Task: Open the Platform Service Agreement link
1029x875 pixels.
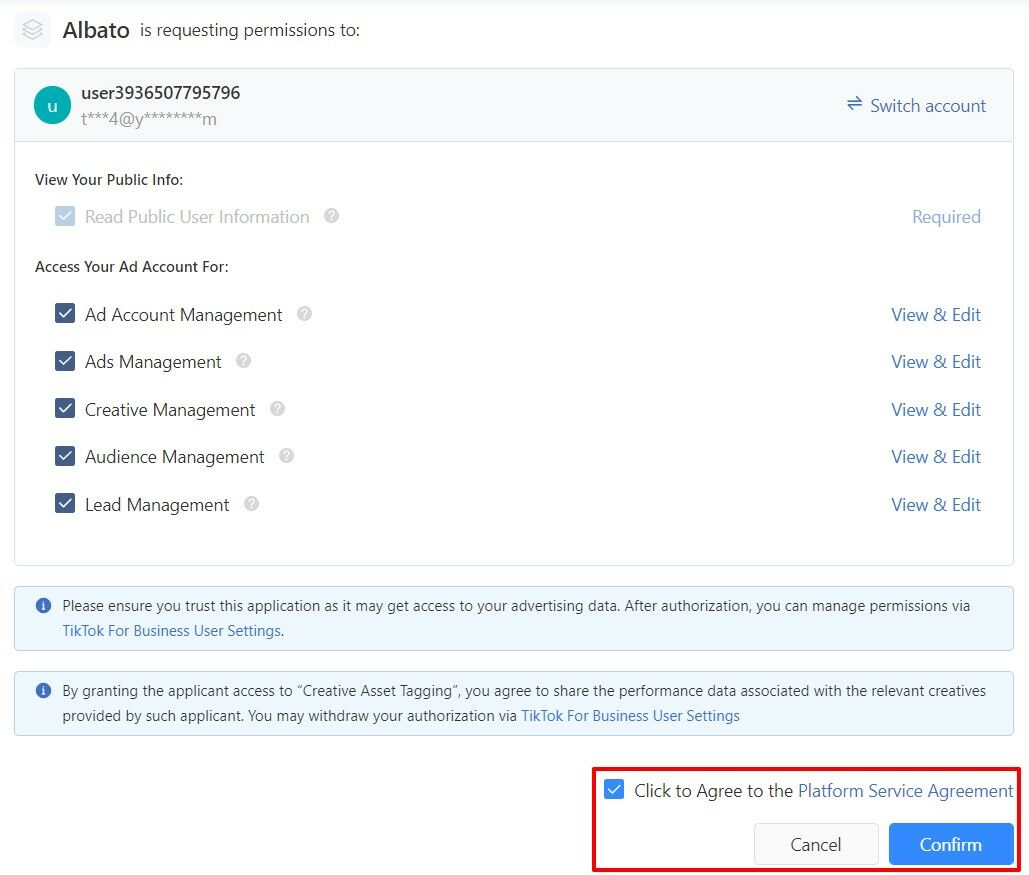Action: [905, 791]
